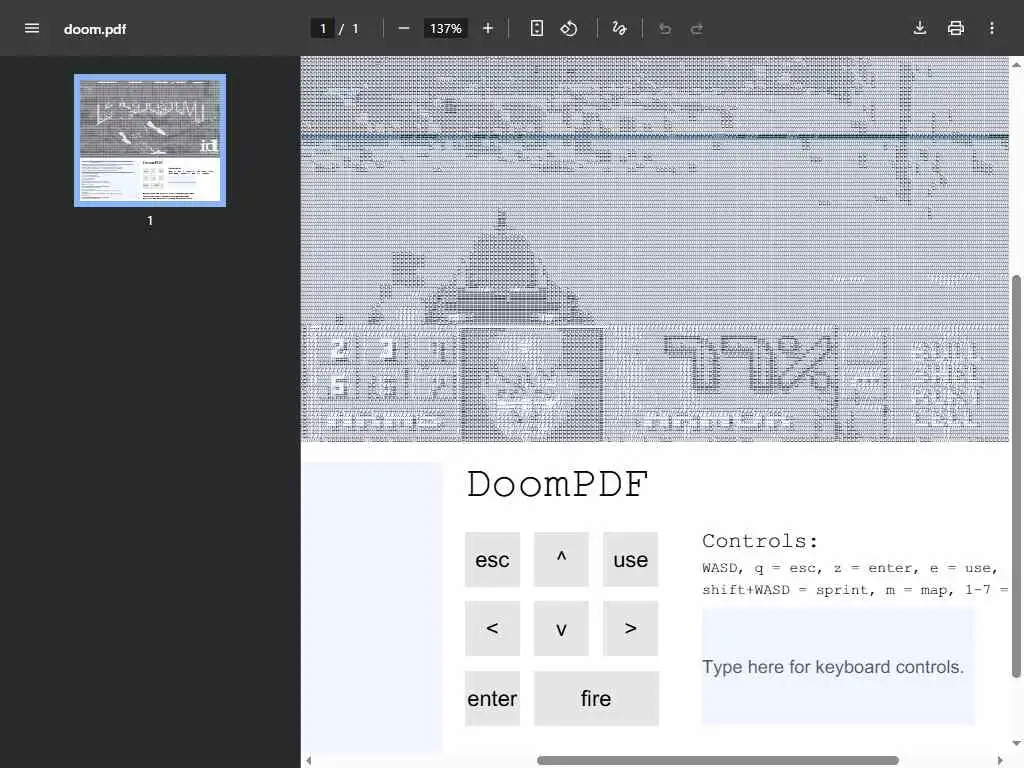
Task: Click the vertical scrollbar thumb
Action: pyautogui.click(x=1016, y=477)
